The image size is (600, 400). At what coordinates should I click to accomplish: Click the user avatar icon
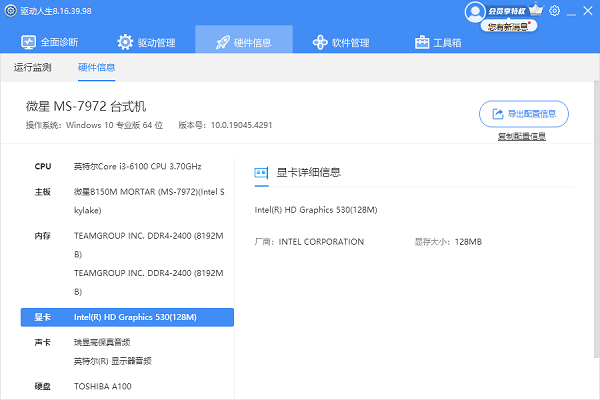475,11
